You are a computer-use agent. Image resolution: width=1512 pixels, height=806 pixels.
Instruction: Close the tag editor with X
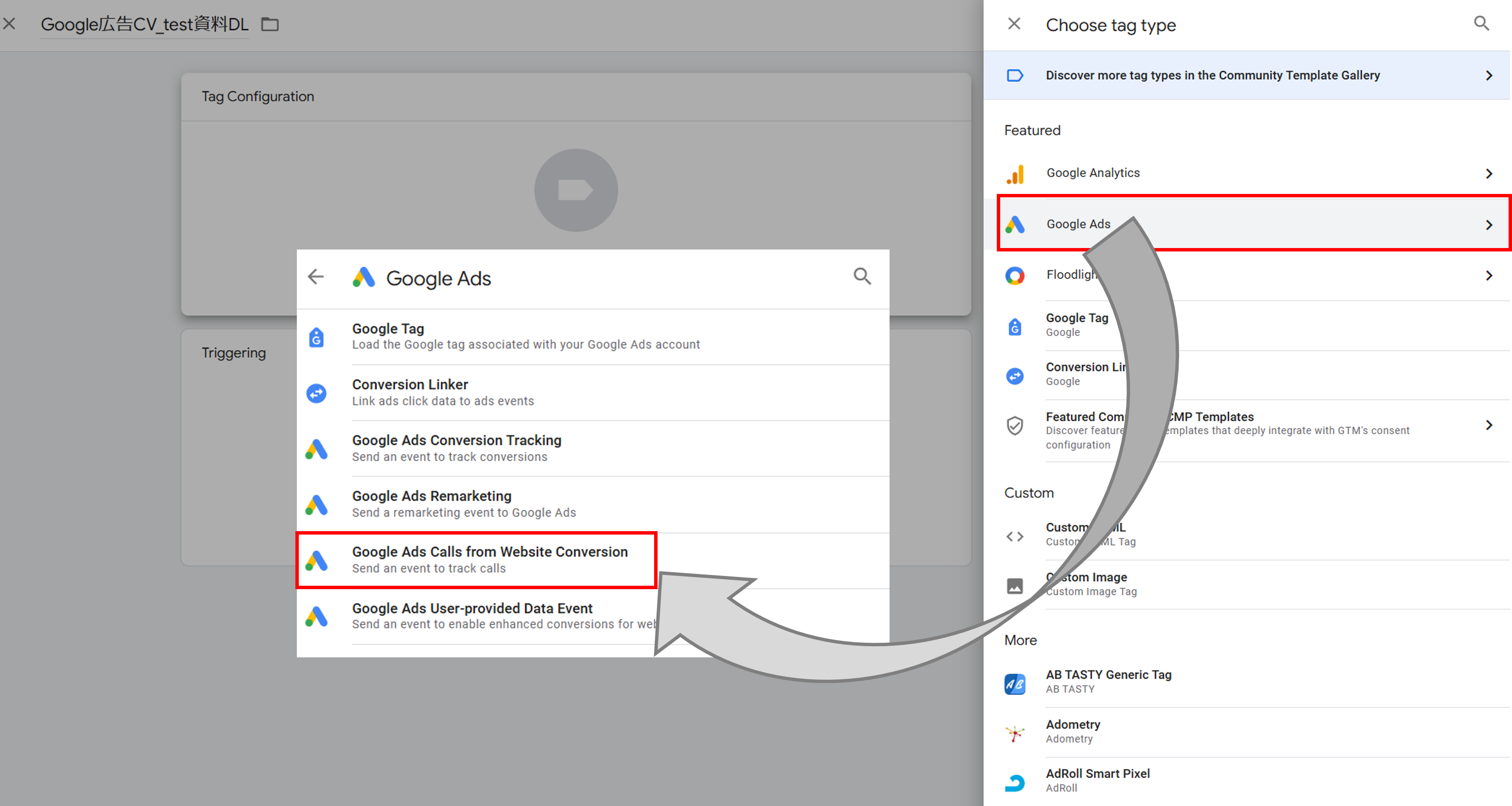coord(9,24)
